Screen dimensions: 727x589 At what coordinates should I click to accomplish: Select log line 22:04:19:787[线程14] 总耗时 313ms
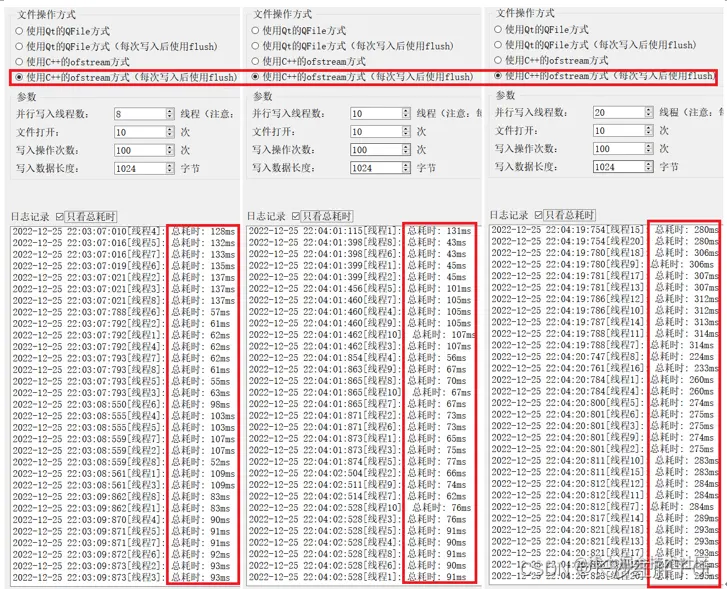pyautogui.click(x=605, y=322)
